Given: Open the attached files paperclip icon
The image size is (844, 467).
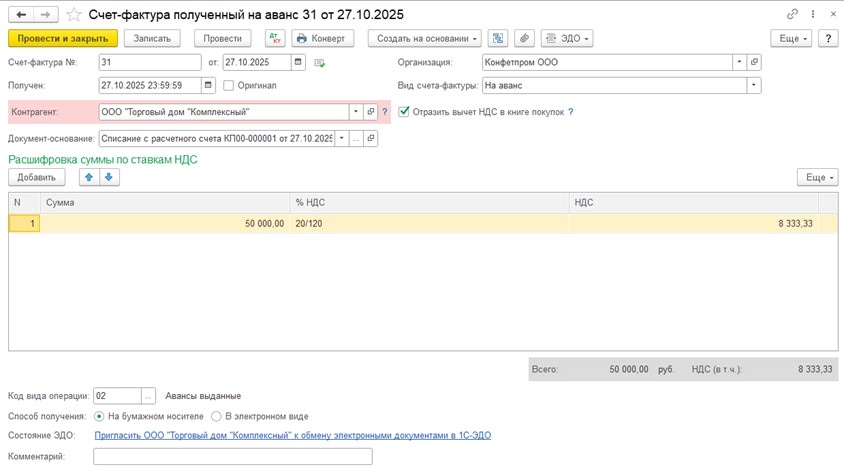Looking at the screenshot, I should pos(524,38).
